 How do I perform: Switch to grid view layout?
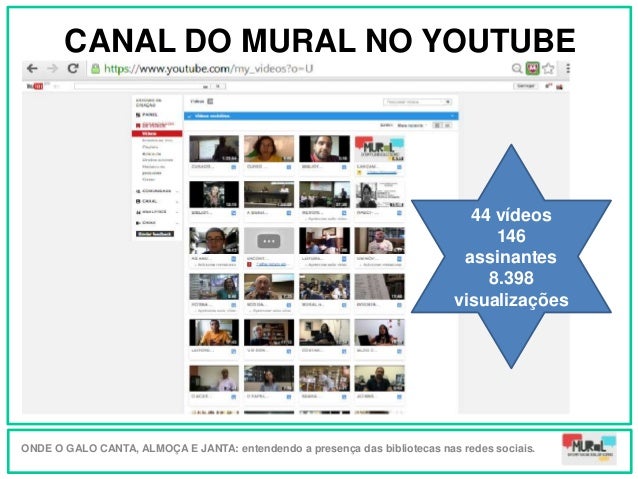pos(437,125)
